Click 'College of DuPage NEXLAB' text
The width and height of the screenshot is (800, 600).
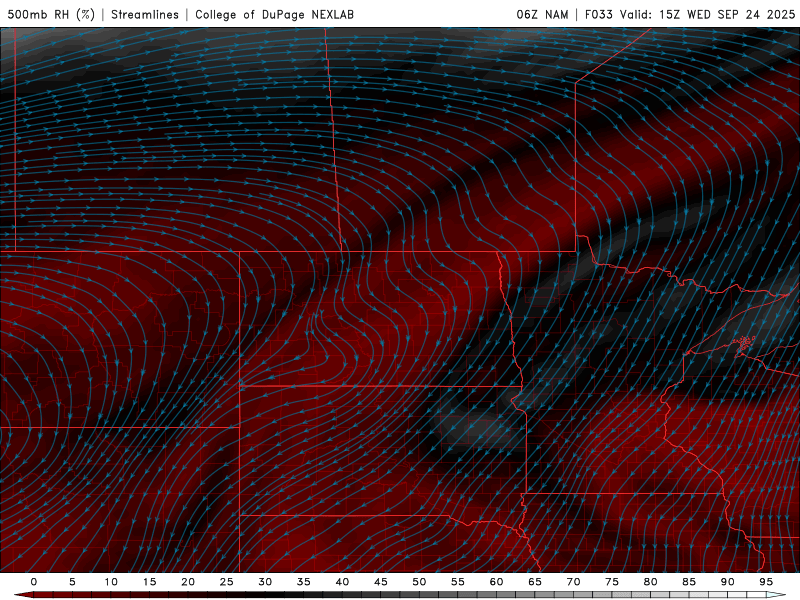coord(274,14)
